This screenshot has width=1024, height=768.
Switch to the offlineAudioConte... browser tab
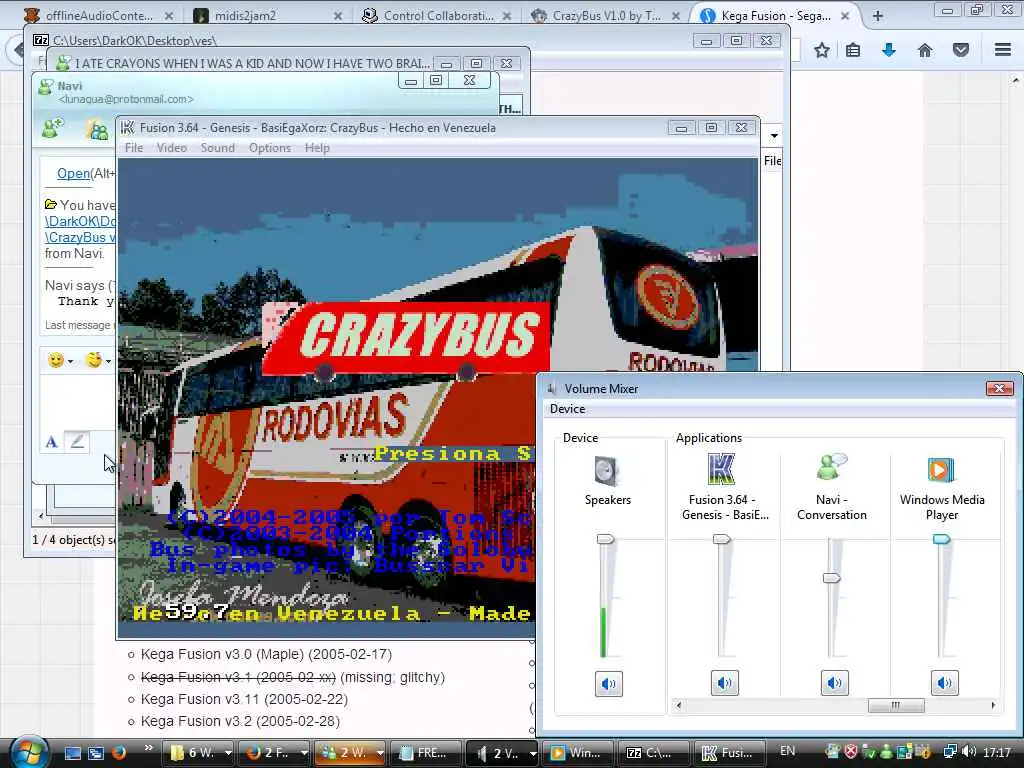[98, 15]
